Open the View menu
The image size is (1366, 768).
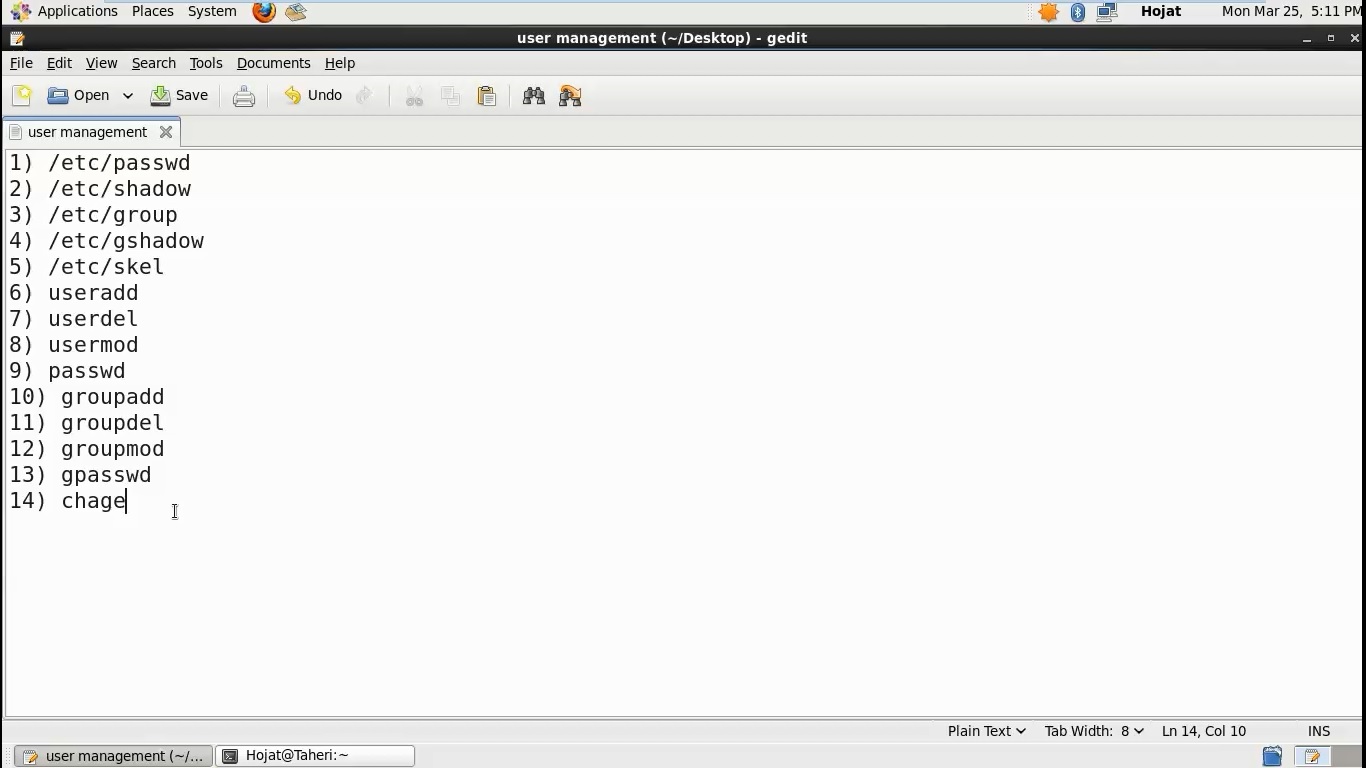[101, 63]
